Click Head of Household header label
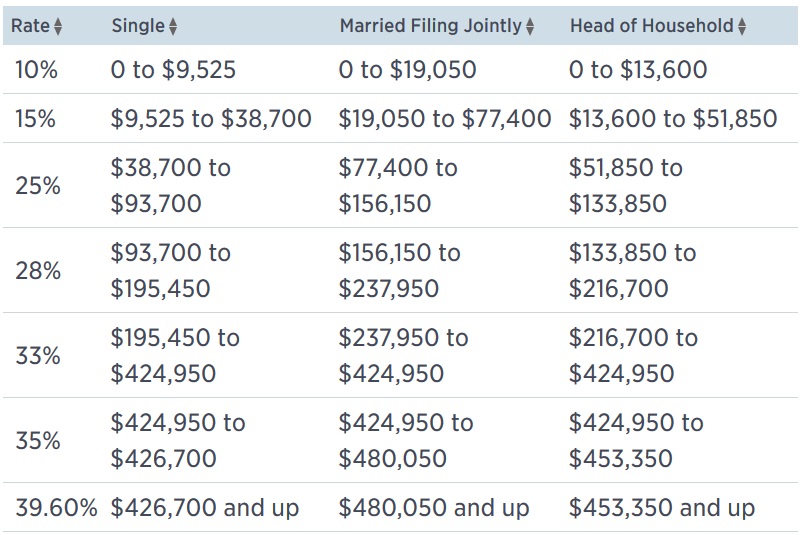The width and height of the screenshot is (803, 535). 652,26
